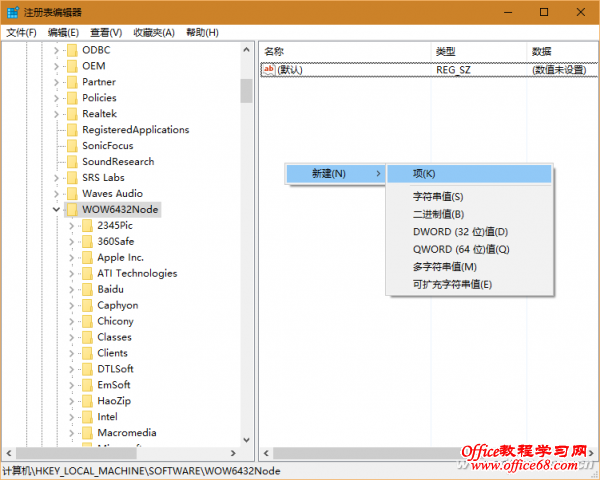Screen dimensions: 600x480
Task: Select the EmSoft key label
Action: coord(114,385)
